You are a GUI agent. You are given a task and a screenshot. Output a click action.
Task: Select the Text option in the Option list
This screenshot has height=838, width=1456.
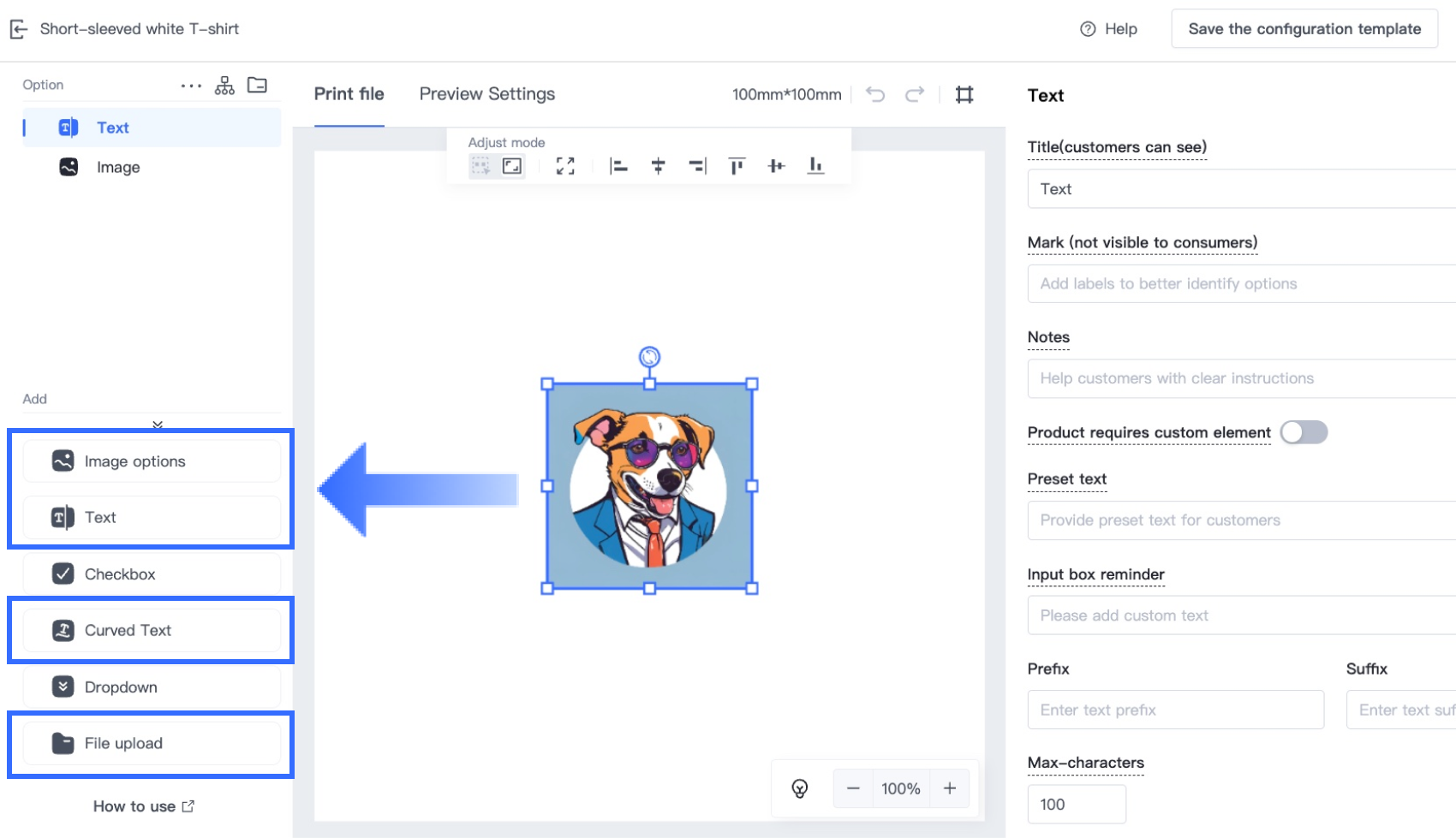click(152, 128)
